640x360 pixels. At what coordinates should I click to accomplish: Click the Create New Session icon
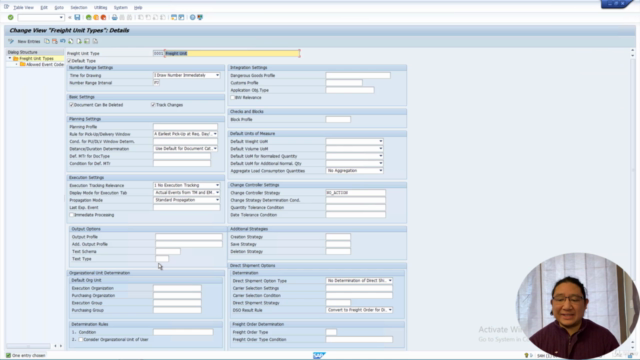(x=174, y=18)
